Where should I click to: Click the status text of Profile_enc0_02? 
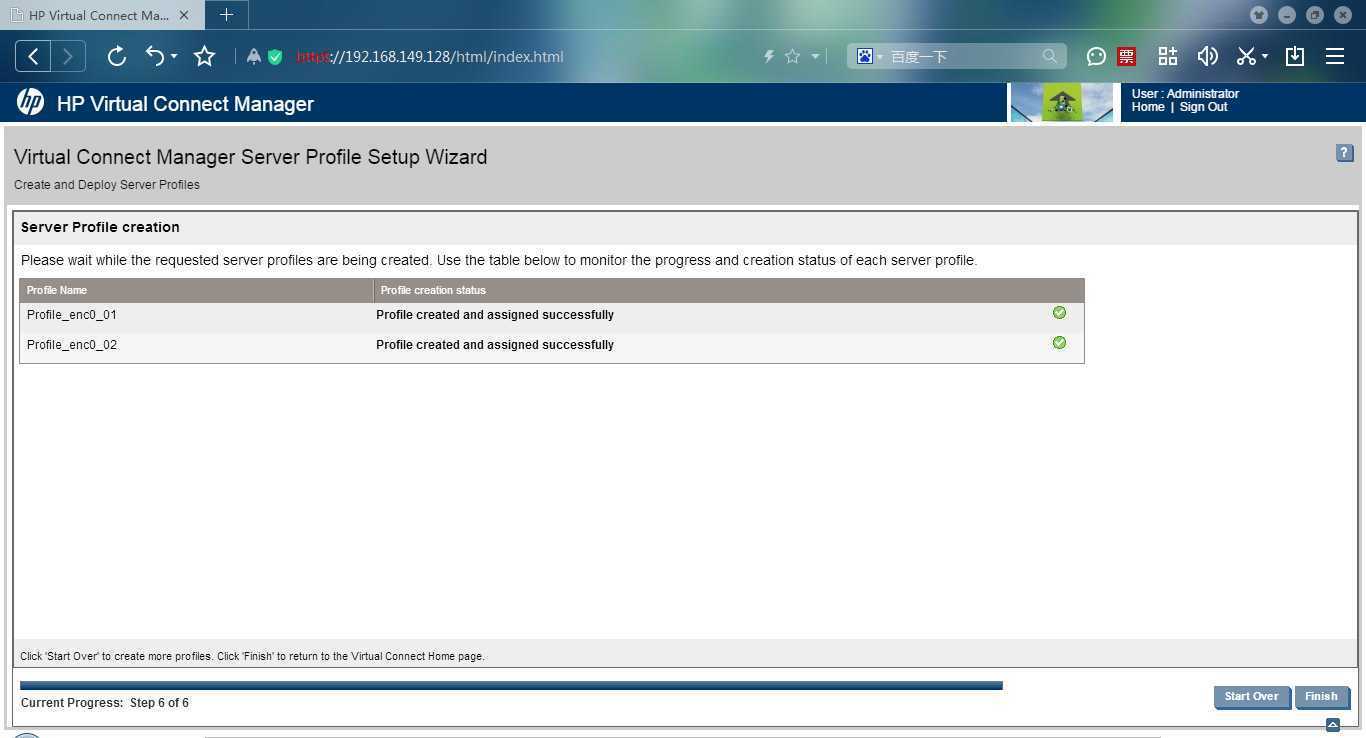[495, 345]
